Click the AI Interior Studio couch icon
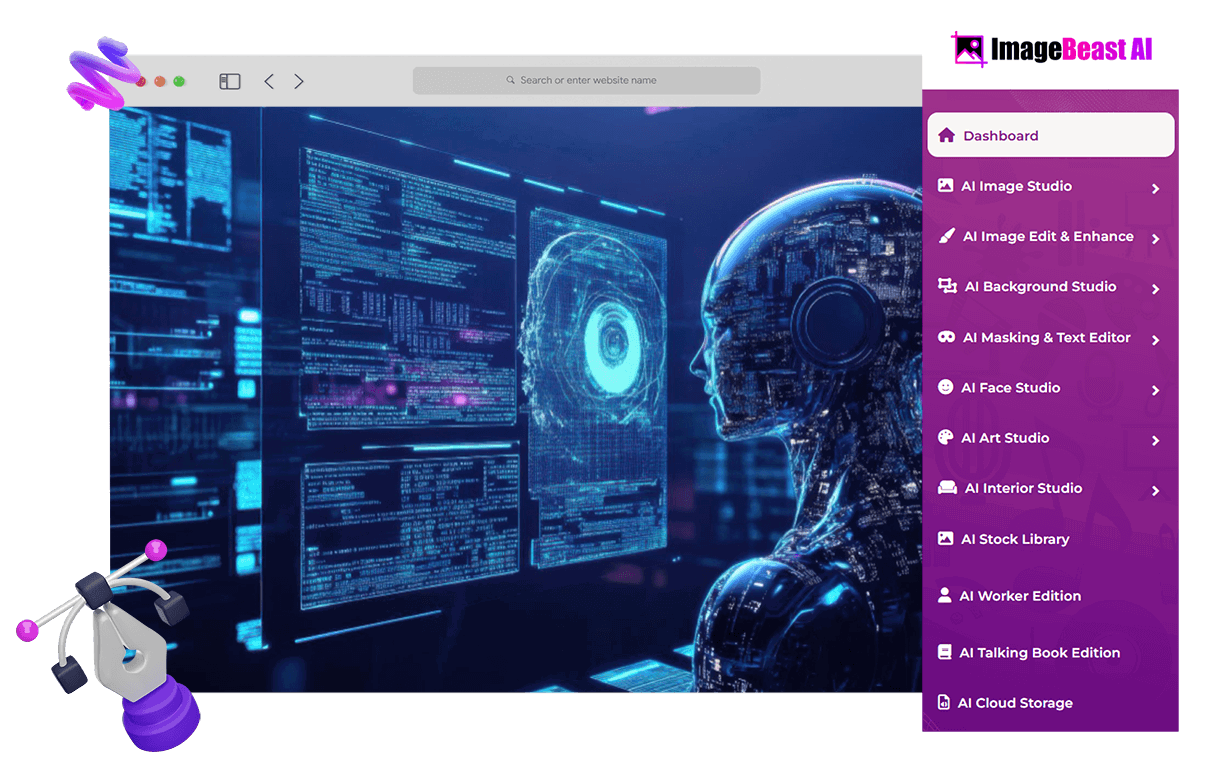This screenshot has height=784, width=1206. click(947, 488)
